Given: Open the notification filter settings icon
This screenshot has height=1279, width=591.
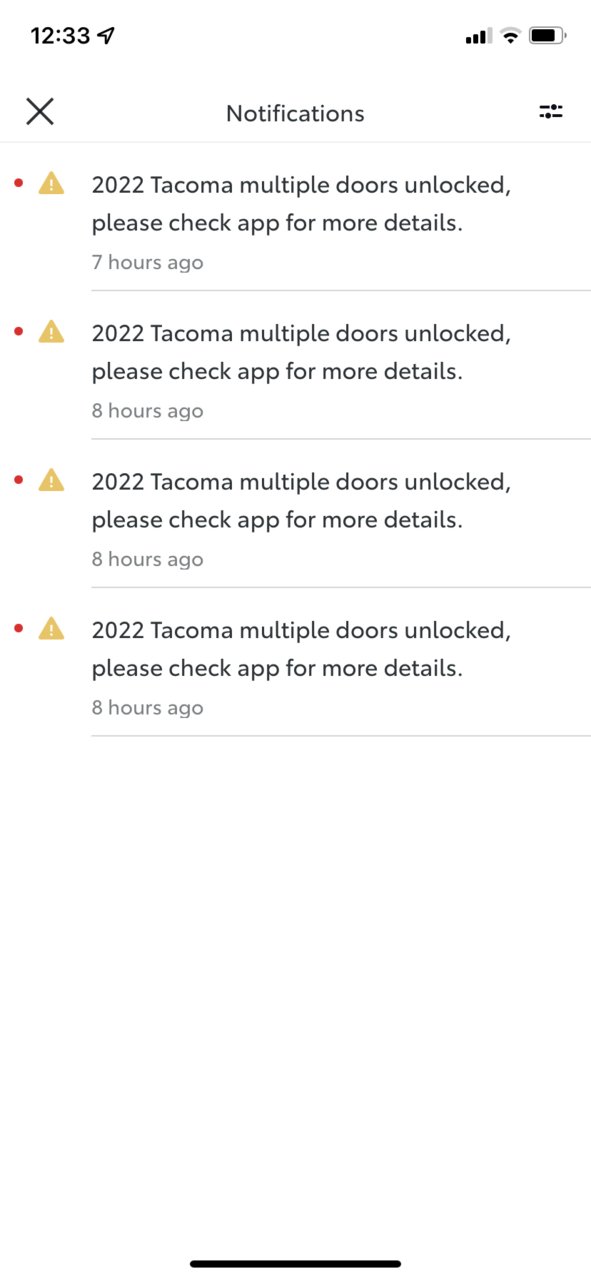Looking at the screenshot, I should 551,112.
